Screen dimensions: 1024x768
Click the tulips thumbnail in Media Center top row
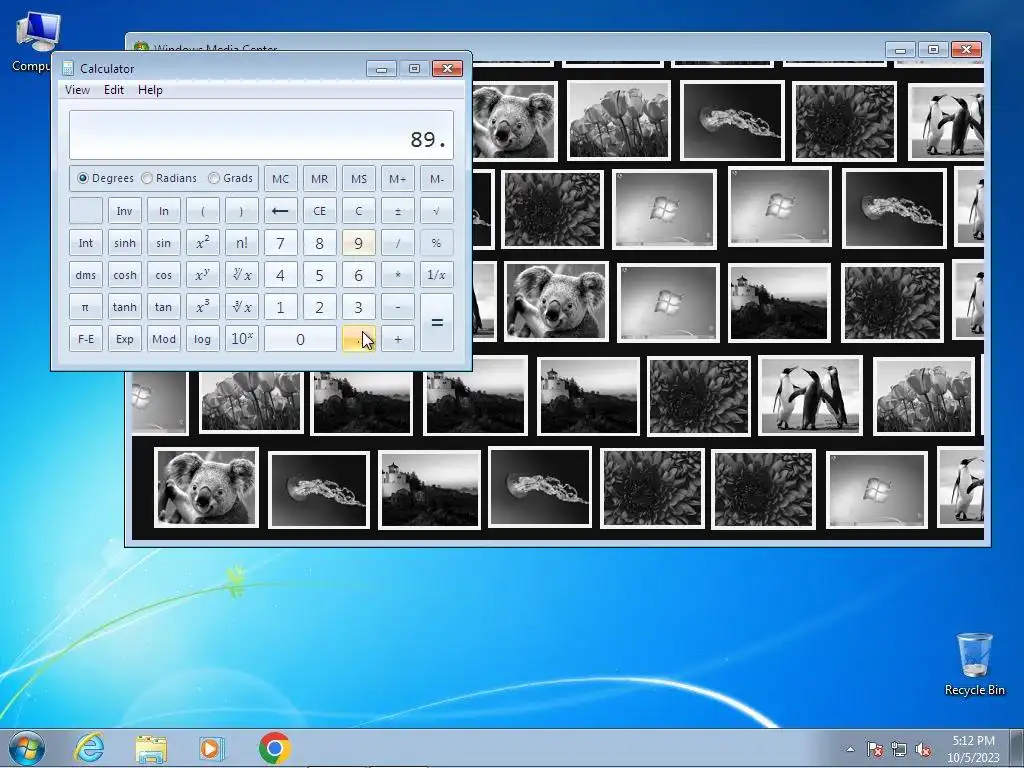click(x=618, y=121)
